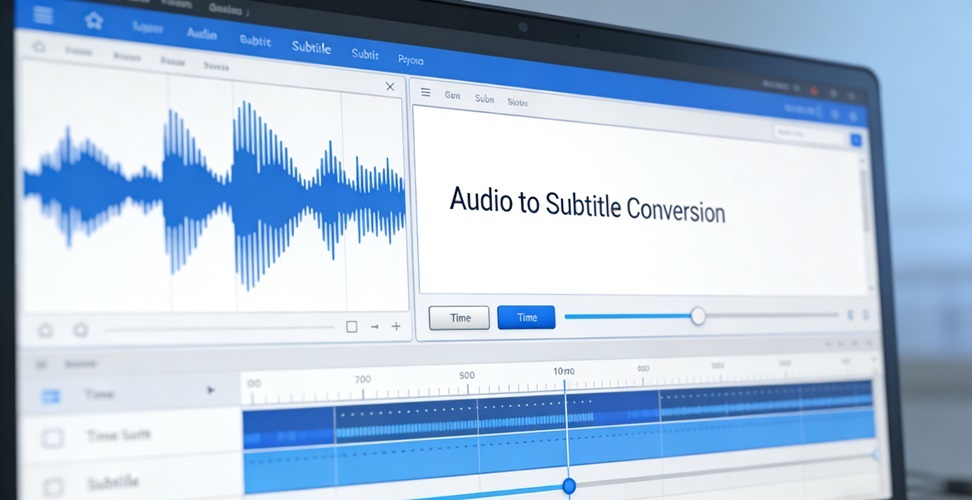Switch to the Audio tab in the header
The image size is (972, 500).
coord(201,33)
